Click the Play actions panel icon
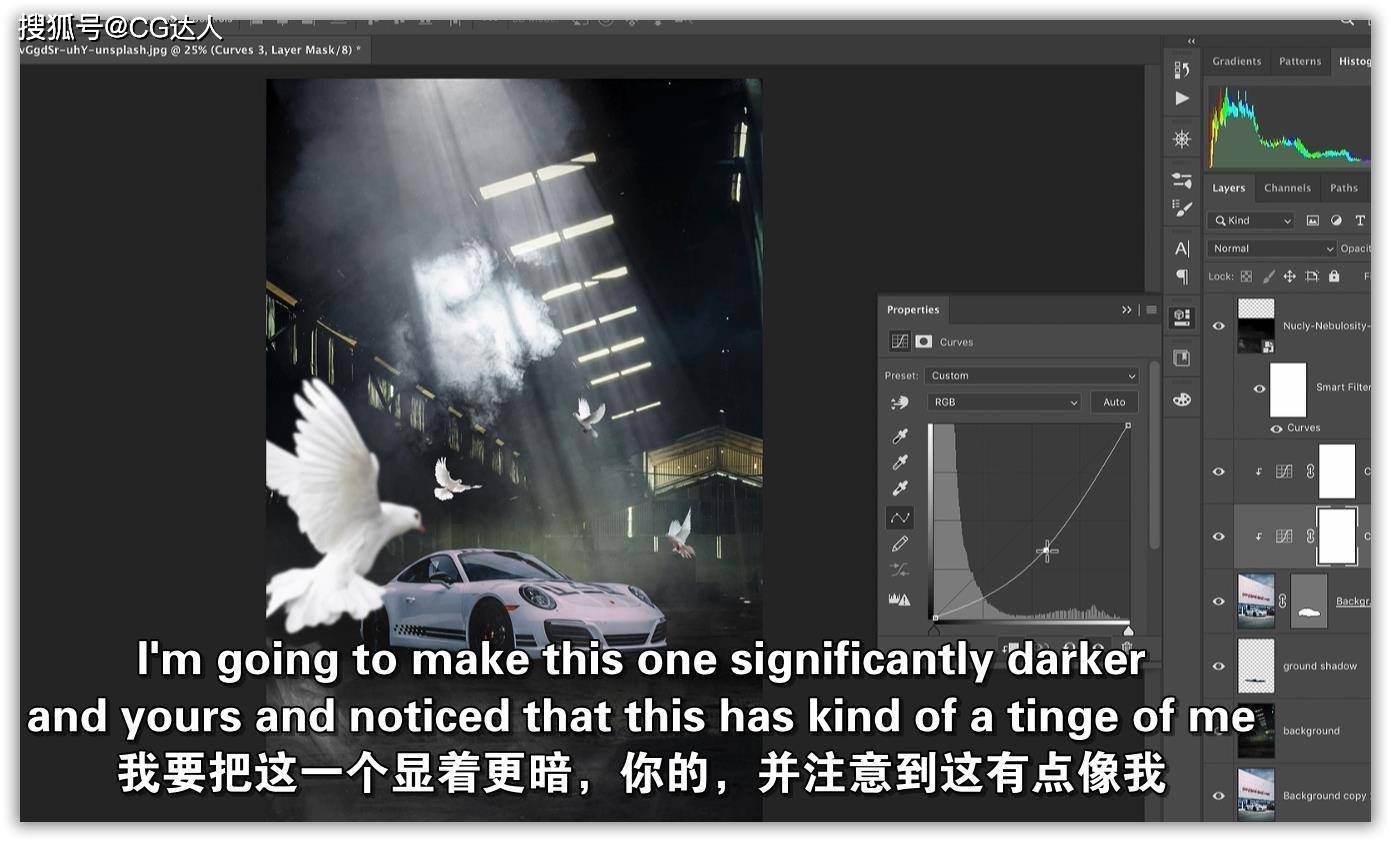 point(1182,98)
